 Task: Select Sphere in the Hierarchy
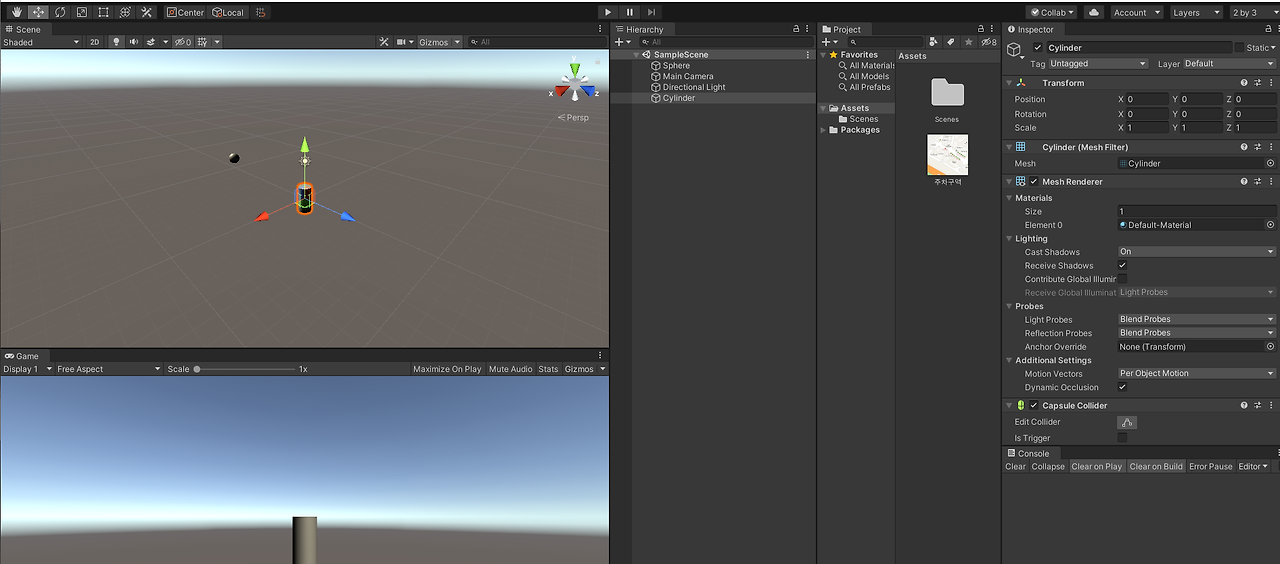coord(676,65)
